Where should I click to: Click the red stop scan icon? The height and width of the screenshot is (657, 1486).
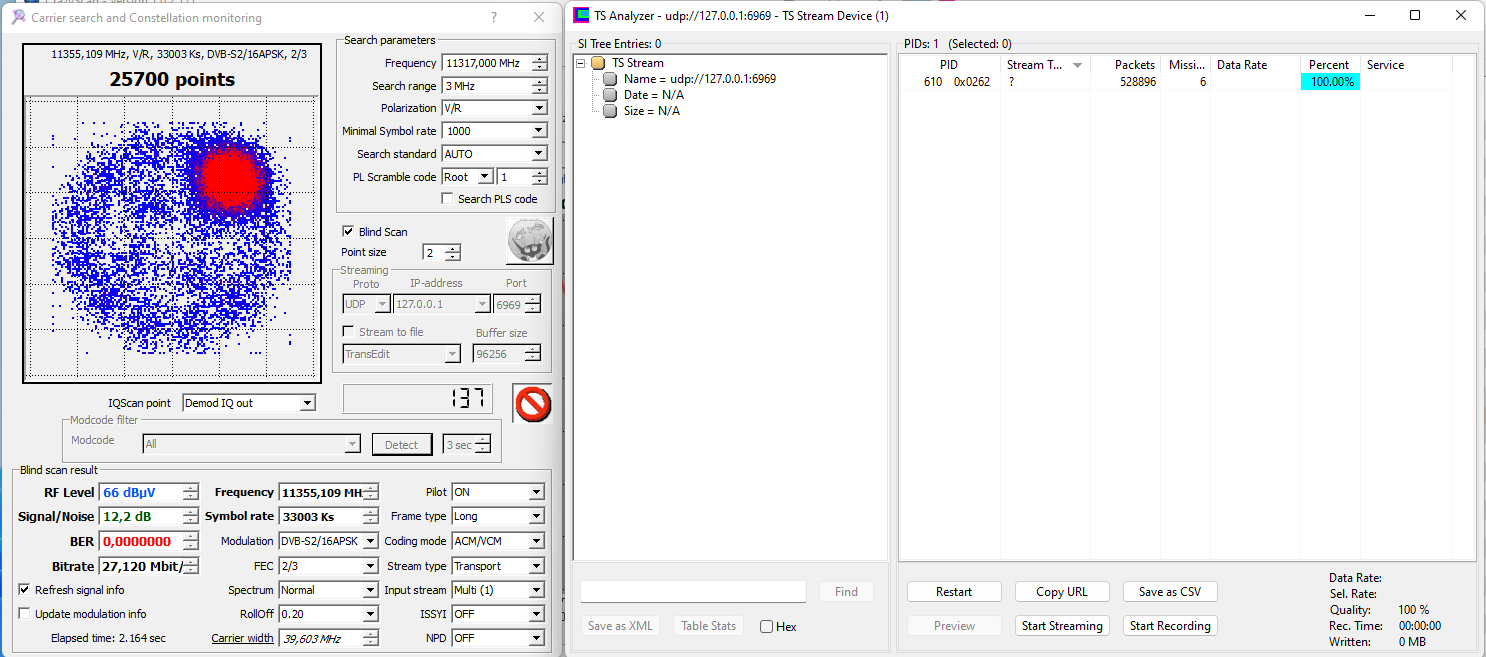coord(532,403)
